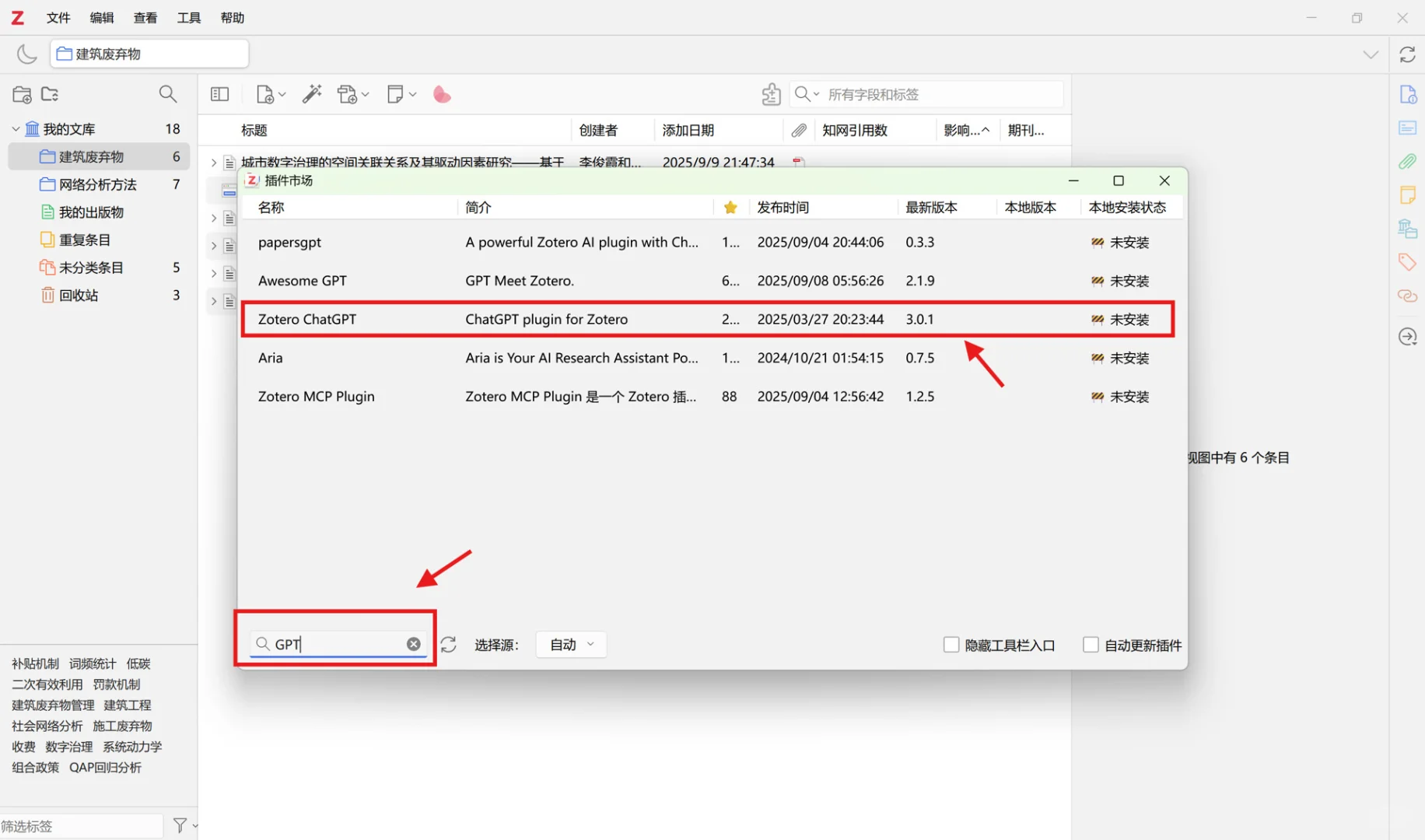Open the tags sidebar icon
This screenshot has height=840, width=1425.
1407,262
